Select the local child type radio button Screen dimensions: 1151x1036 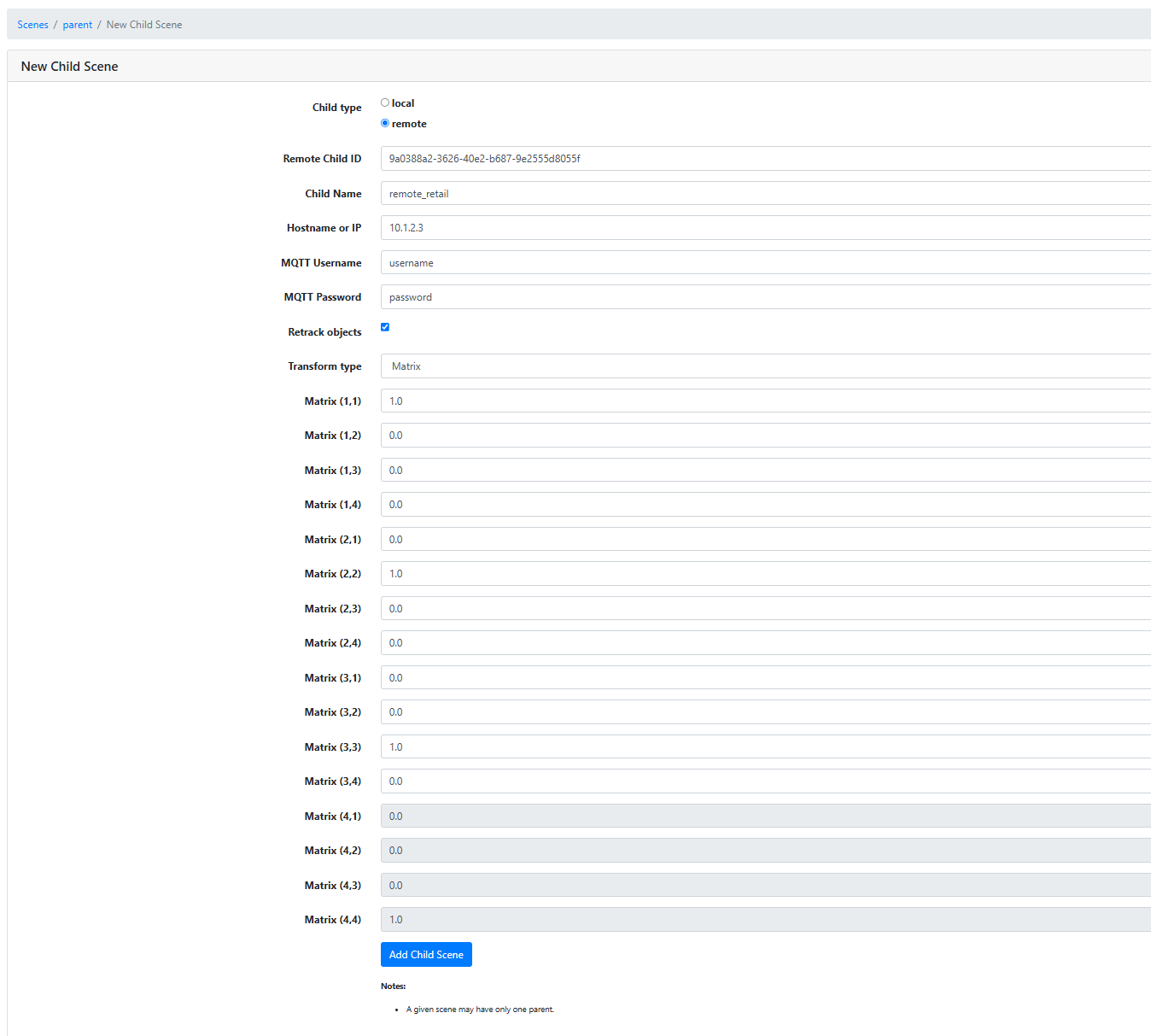click(x=385, y=102)
